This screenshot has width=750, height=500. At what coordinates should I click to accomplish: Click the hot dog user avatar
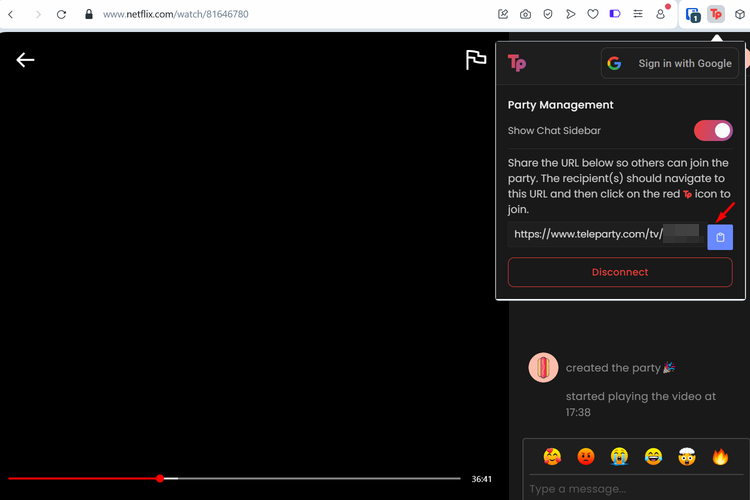click(x=543, y=367)
